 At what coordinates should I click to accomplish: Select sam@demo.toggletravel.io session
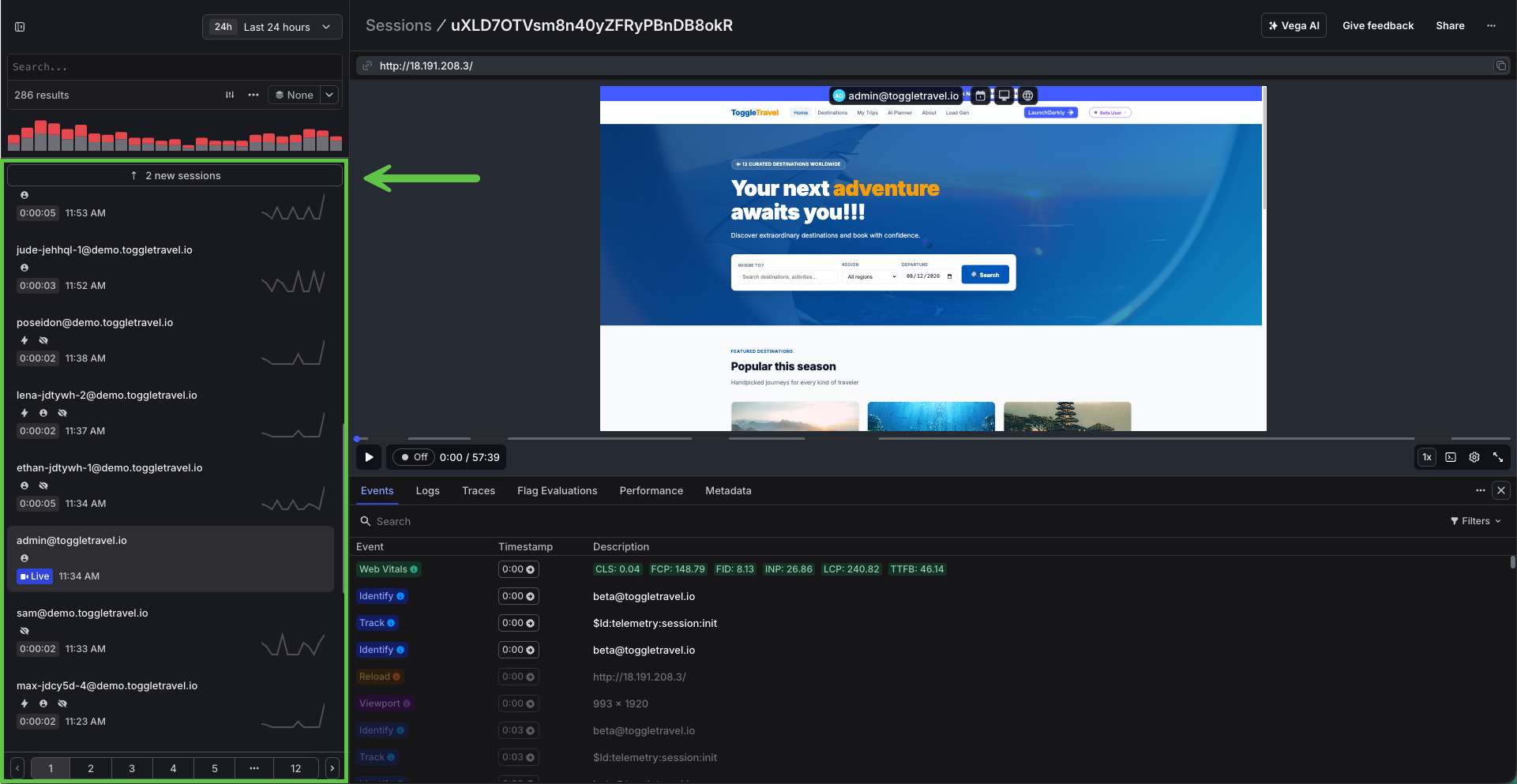[171, 632]
